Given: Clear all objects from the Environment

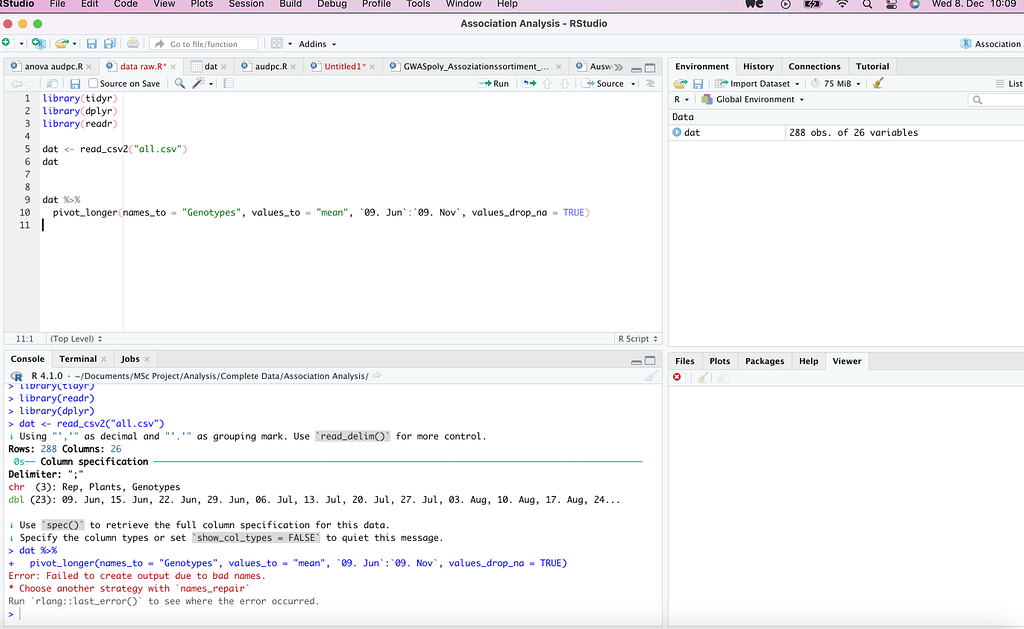Looking at the screenshot, I should tap(878, 84).
